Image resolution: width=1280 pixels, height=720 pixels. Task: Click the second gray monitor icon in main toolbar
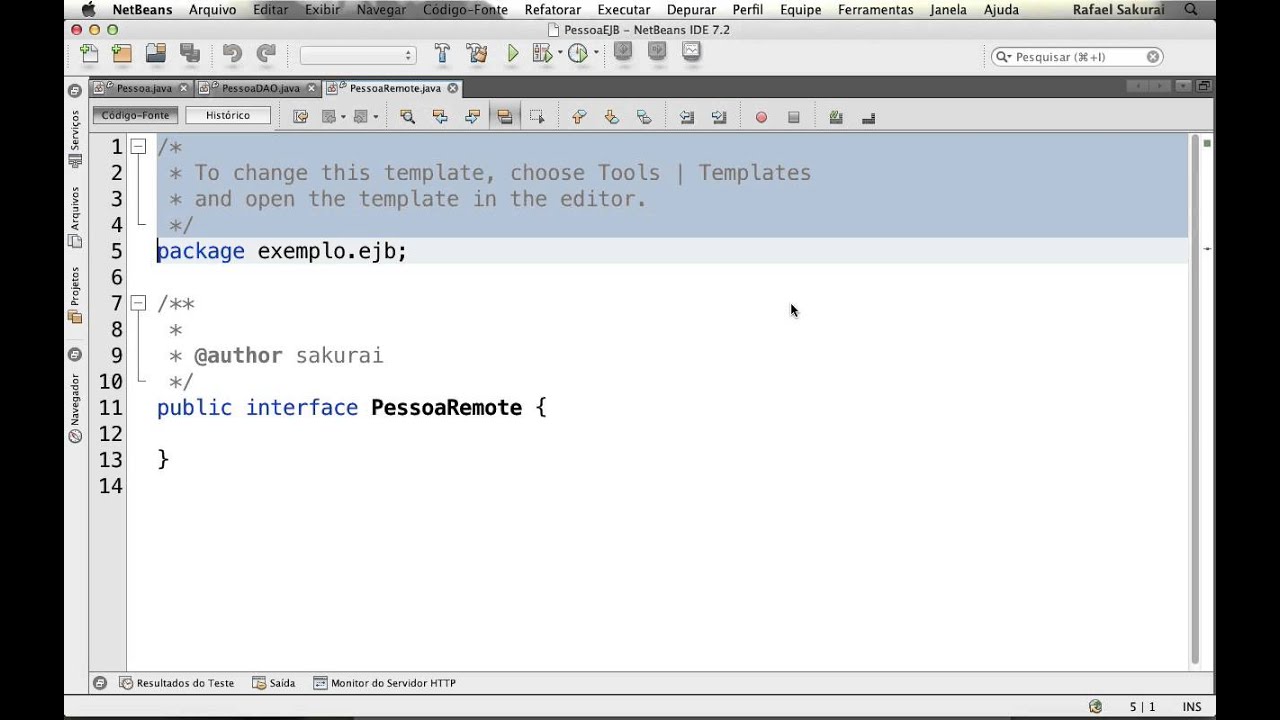(x=657, y=52)
